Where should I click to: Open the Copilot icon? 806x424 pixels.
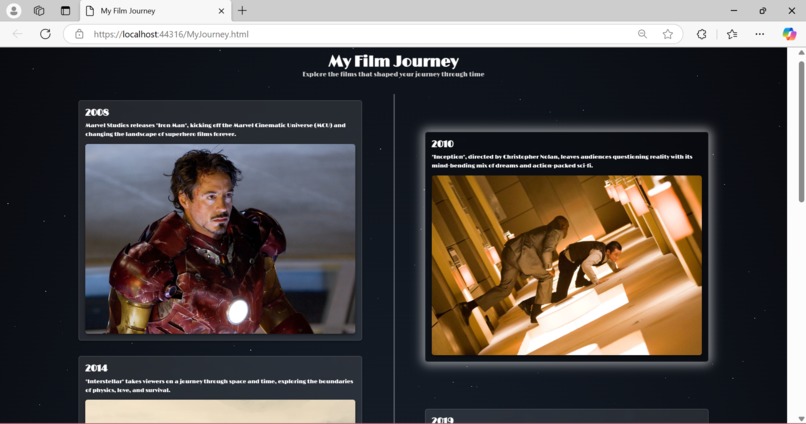[789, 34]
